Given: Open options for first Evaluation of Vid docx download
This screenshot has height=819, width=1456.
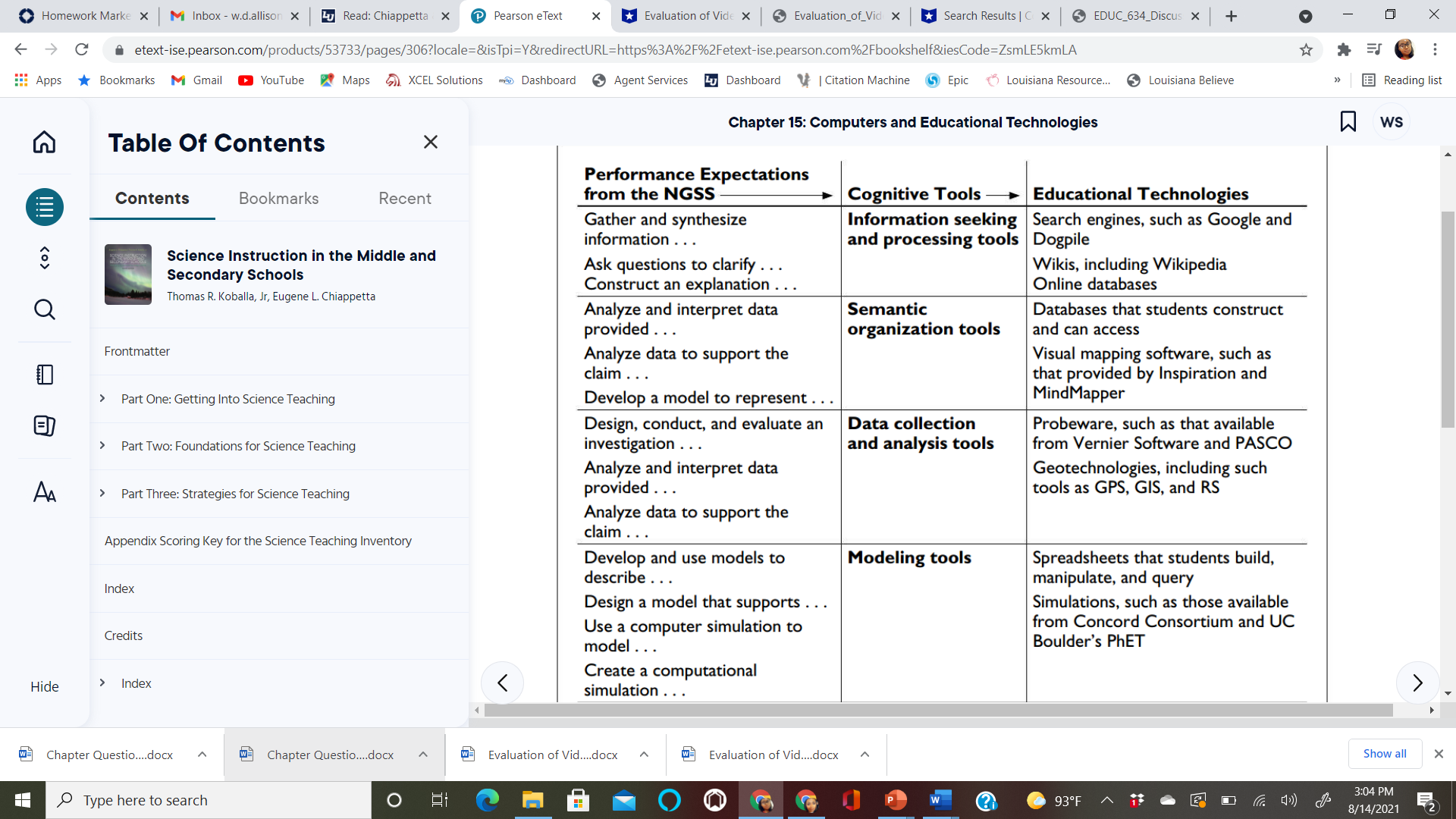Looking at the screenshot, I should (x=644, y=755).
